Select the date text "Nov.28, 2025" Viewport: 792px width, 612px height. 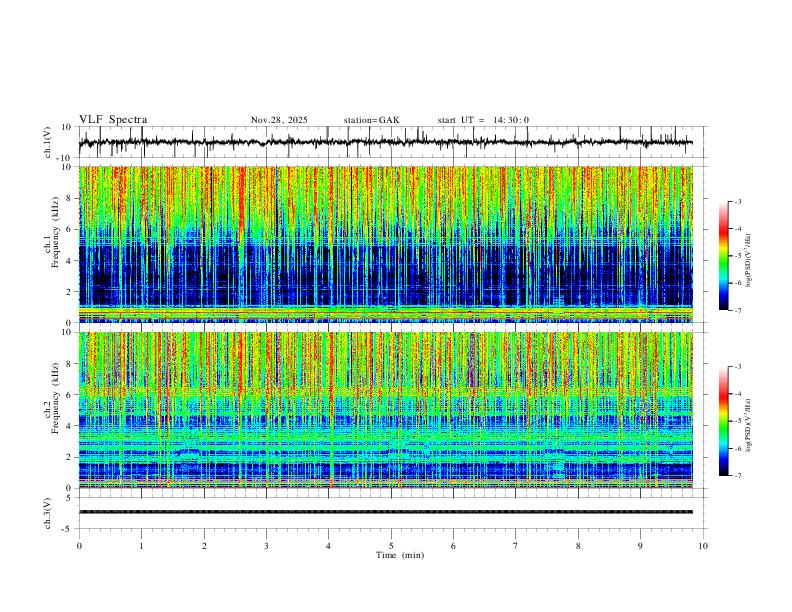click(x=279, y=120)
